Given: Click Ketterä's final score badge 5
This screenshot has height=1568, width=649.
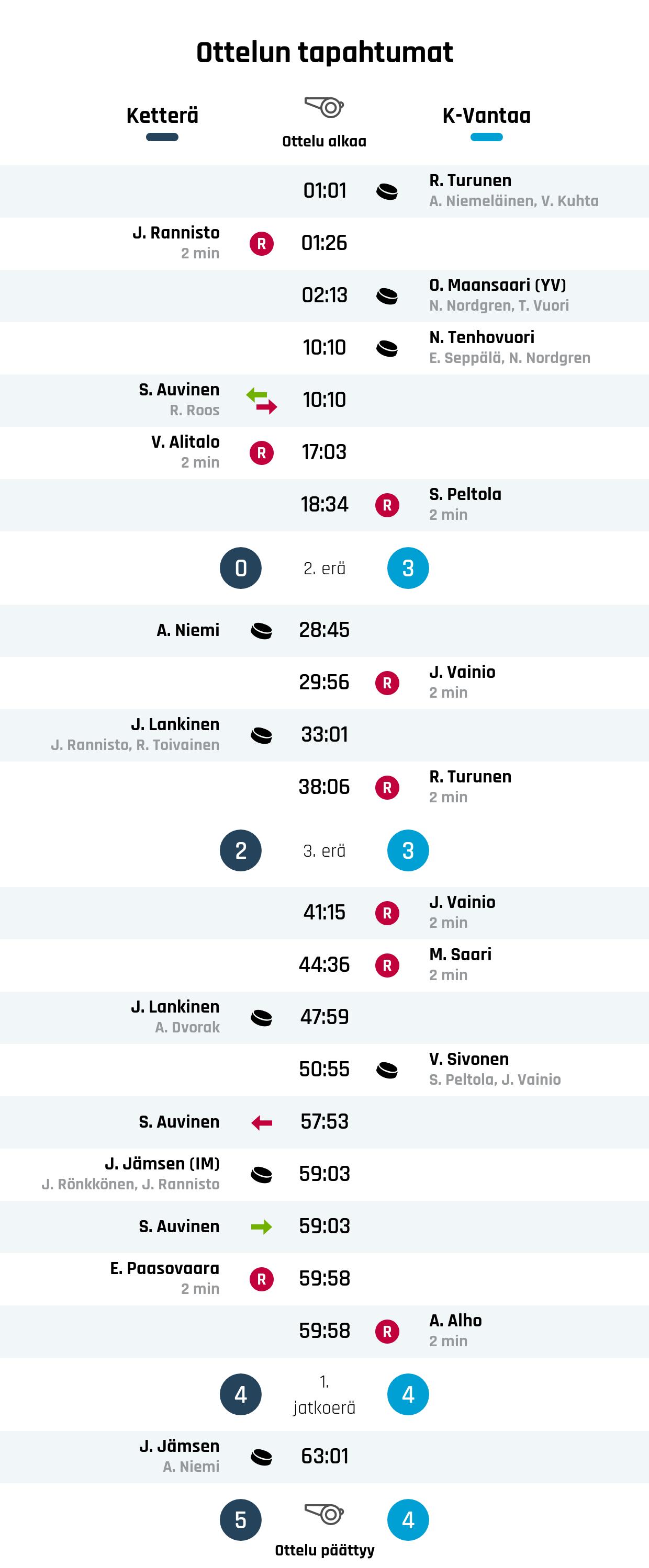Looking at the screenshot, I should (x=241, y=1520).
